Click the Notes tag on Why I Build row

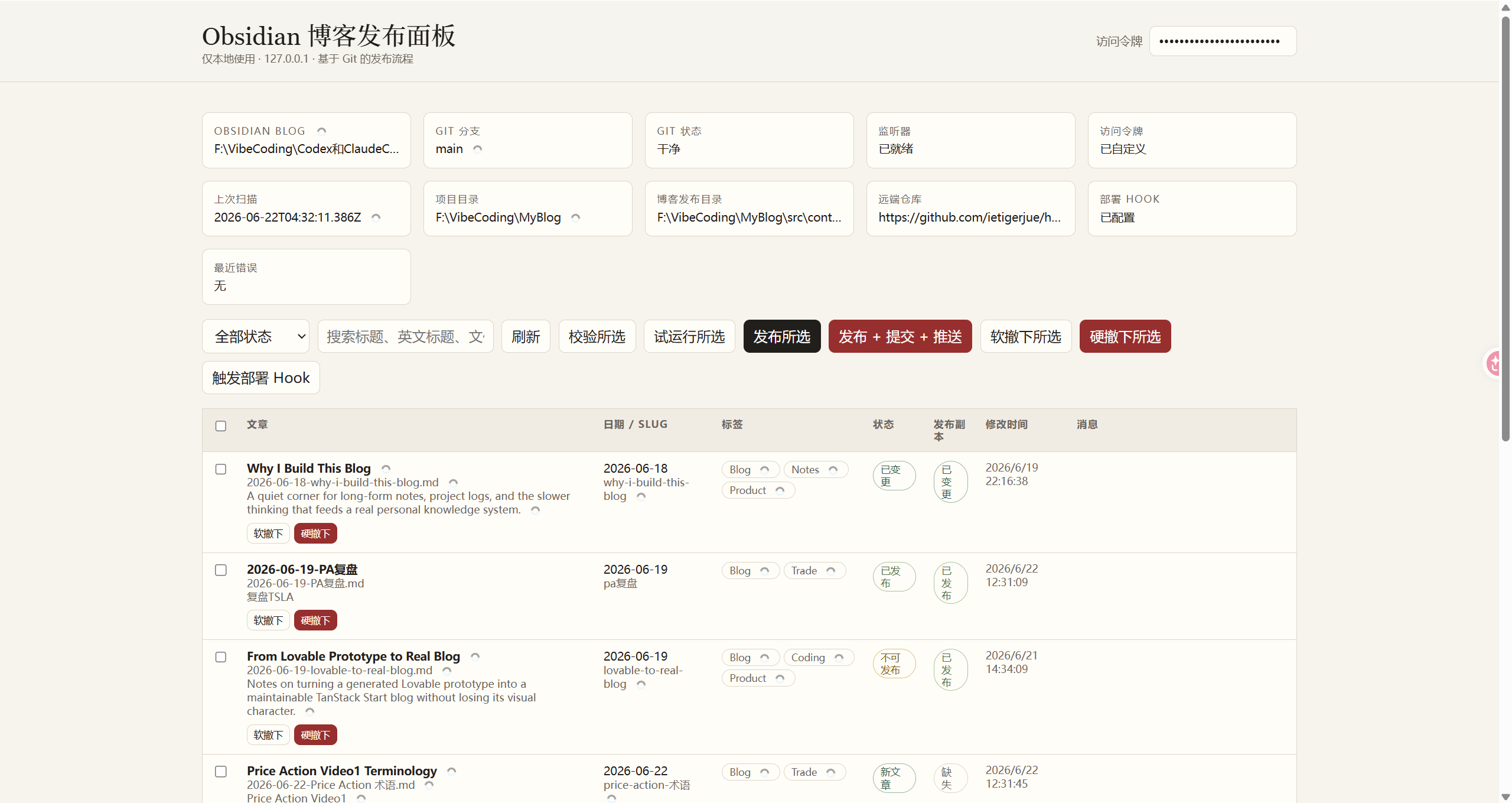(816, 470)
